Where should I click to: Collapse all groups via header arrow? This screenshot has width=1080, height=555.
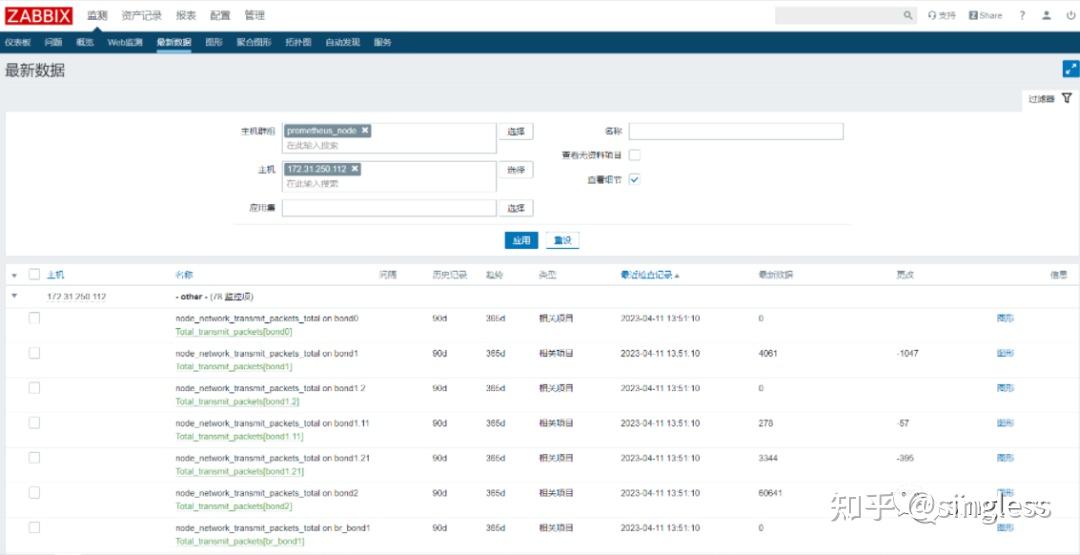[x=14, y=275]
